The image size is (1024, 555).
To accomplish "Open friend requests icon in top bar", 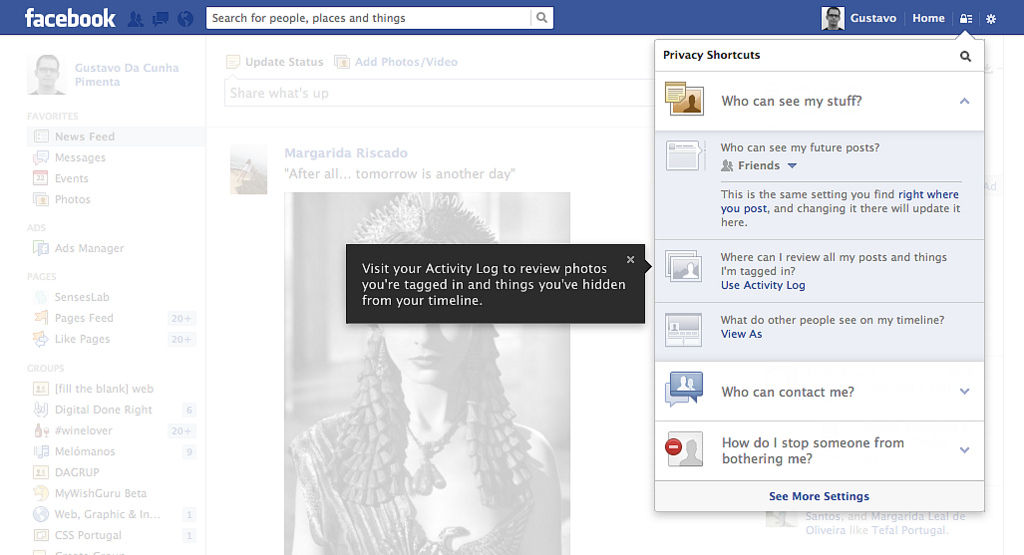I will 135,18.
